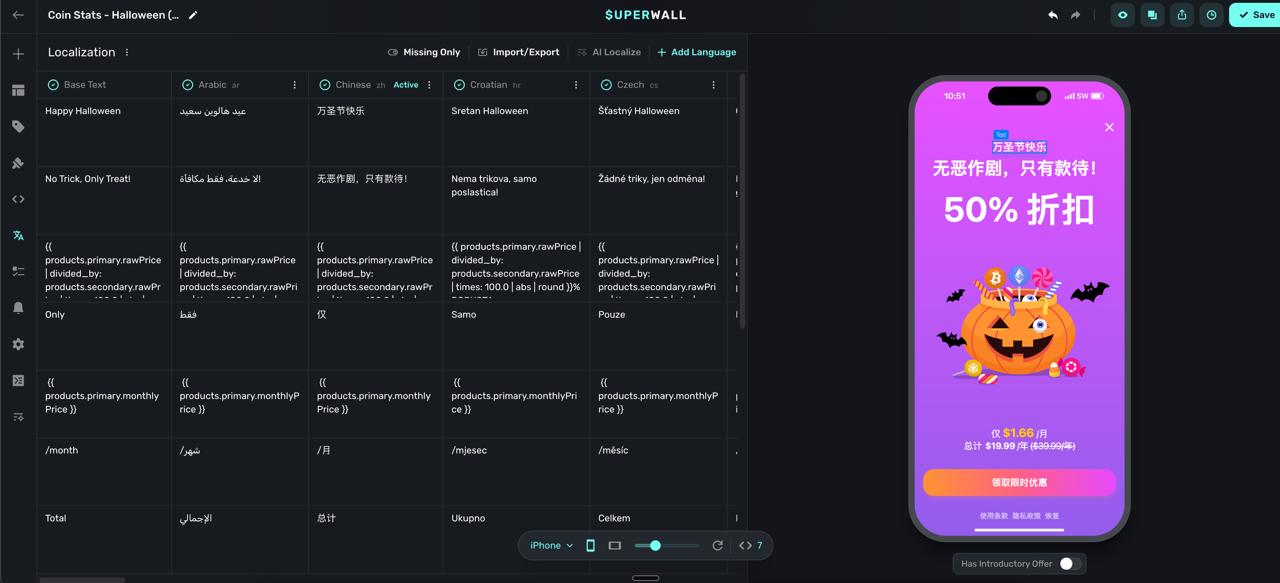Switch preview to landscape orientation
Image resolution: width=1280 pixels, height=583 pixels.
(x=615, y=545)
